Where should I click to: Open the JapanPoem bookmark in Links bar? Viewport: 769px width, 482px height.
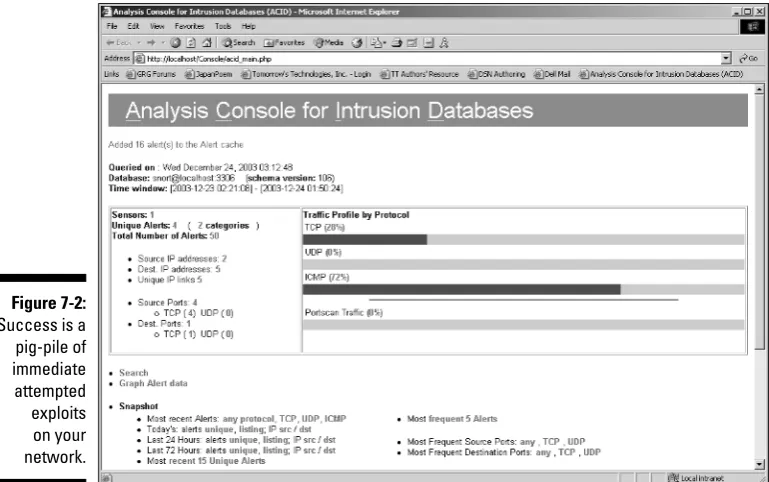(208, 74)
